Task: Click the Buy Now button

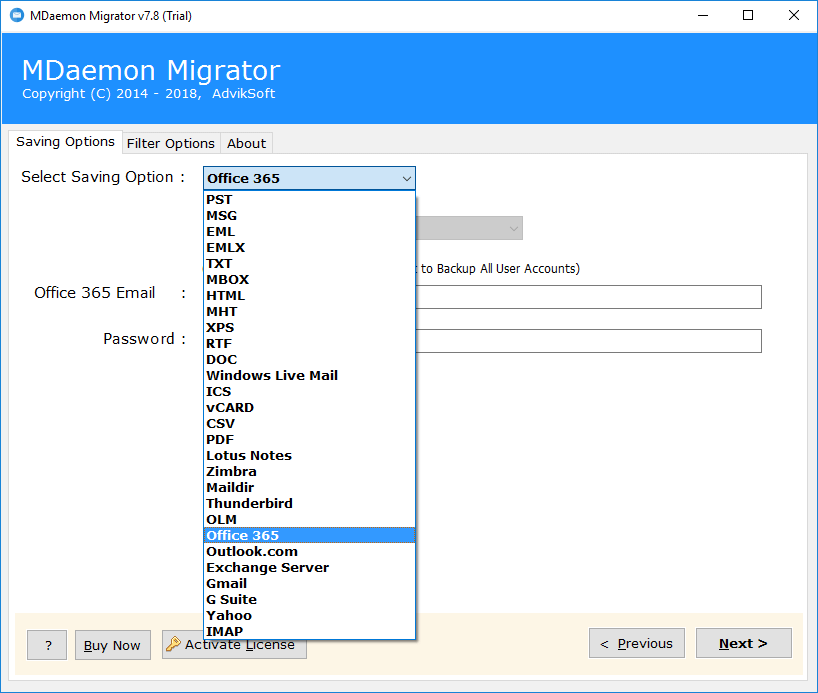Action: pos(113,645)
